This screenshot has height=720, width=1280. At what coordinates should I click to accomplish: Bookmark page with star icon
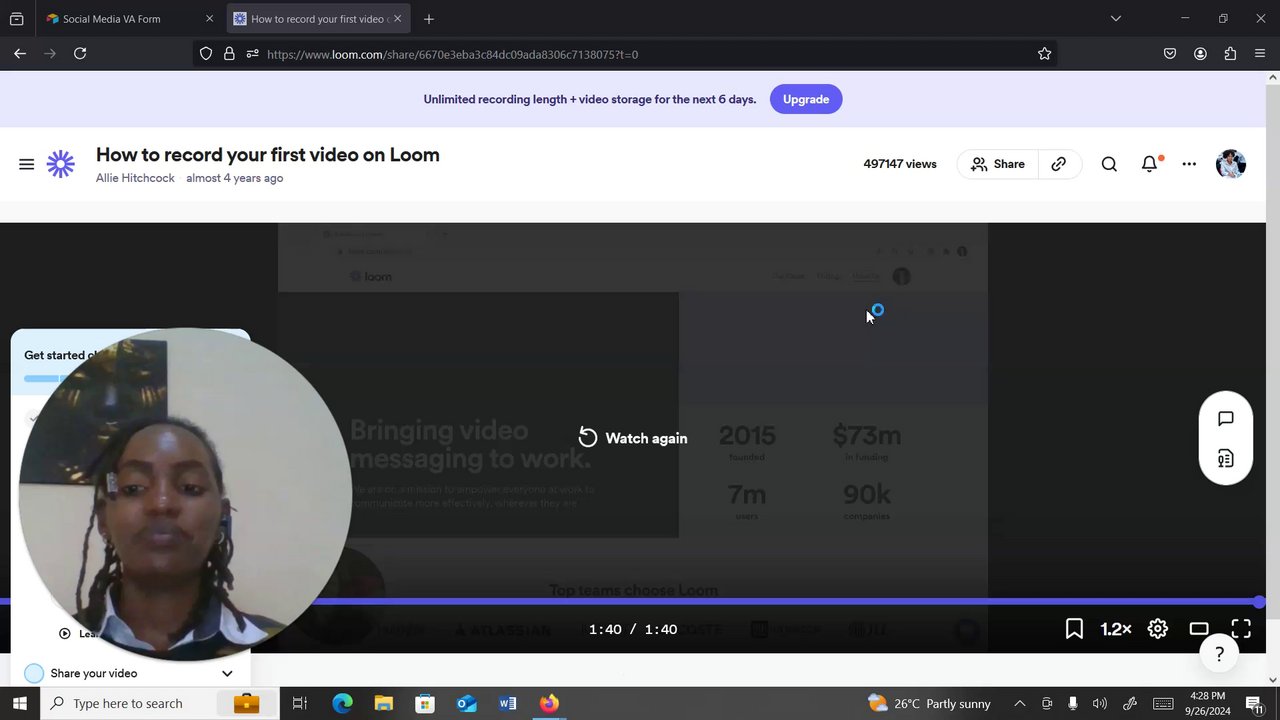(x=1044, y=54)
